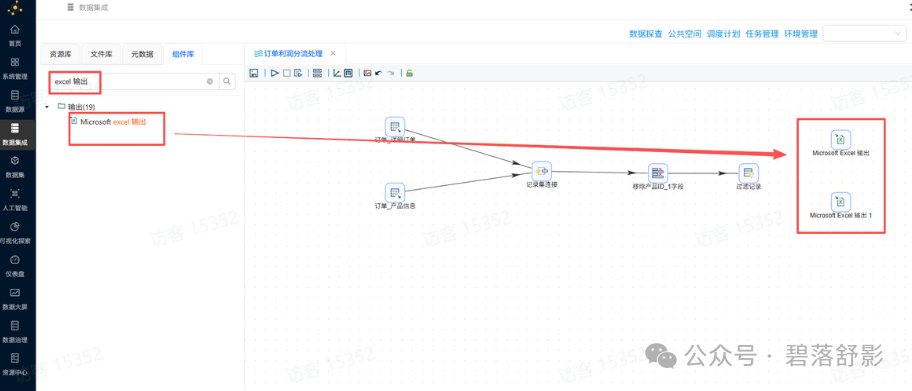Close the 订单利润分流处理 tab
Image resolution: width=912 pixels, height=391 pixels.
(333, 54)
